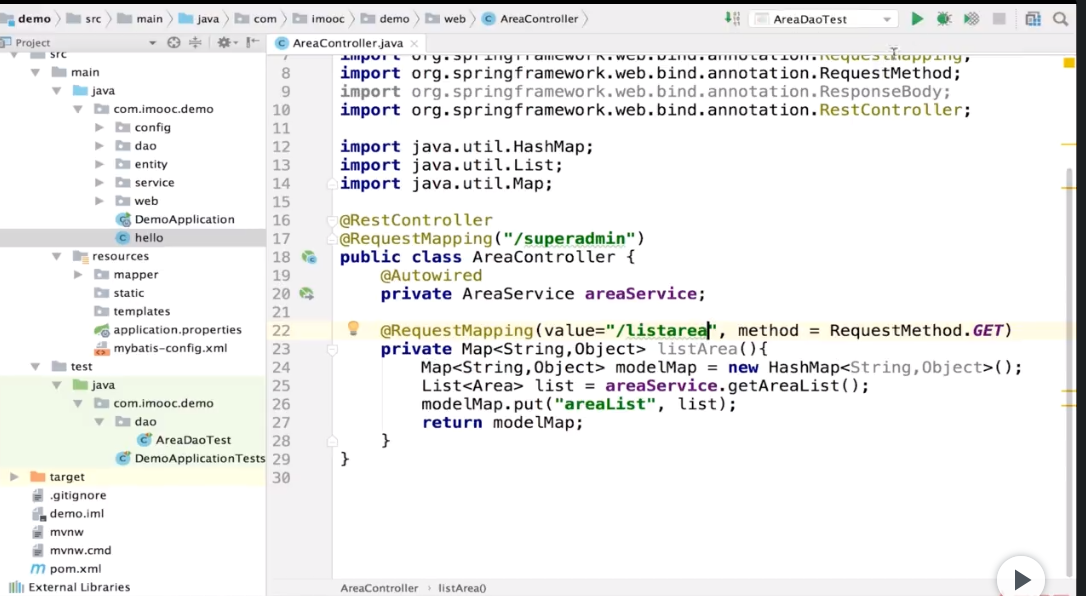This screenshot has height=596, width=1086.
Task: Open run configuration dropdown AreaDaoTest
Action: tap(823, 19)
